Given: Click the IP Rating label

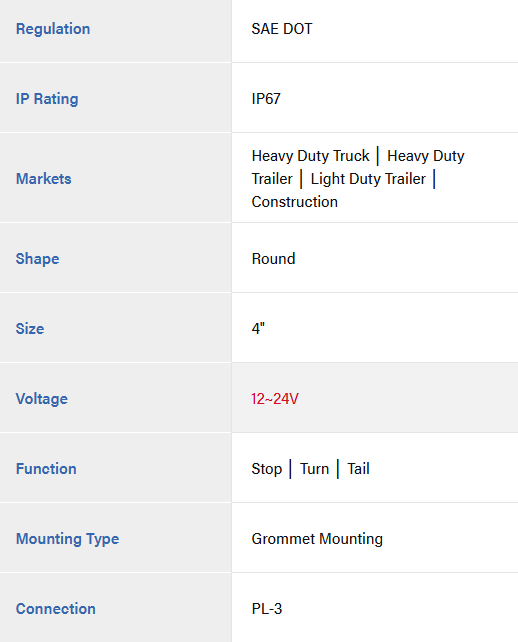Looking at the screenshot, I should (47, 99).
